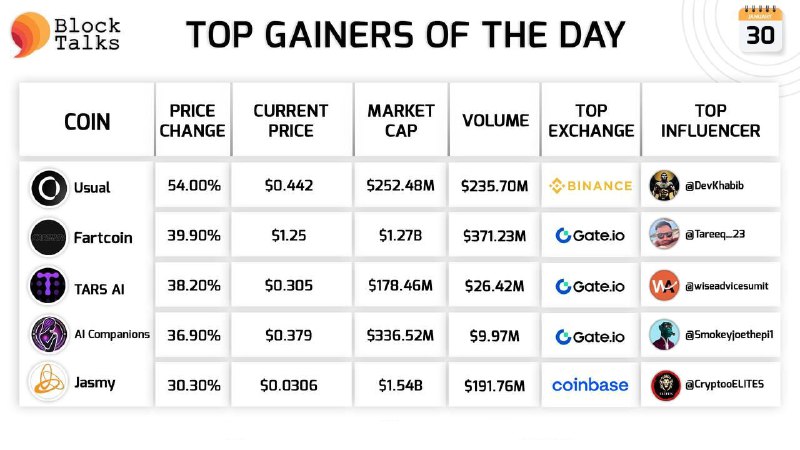Click the VOLUME column header

point(495,120)
